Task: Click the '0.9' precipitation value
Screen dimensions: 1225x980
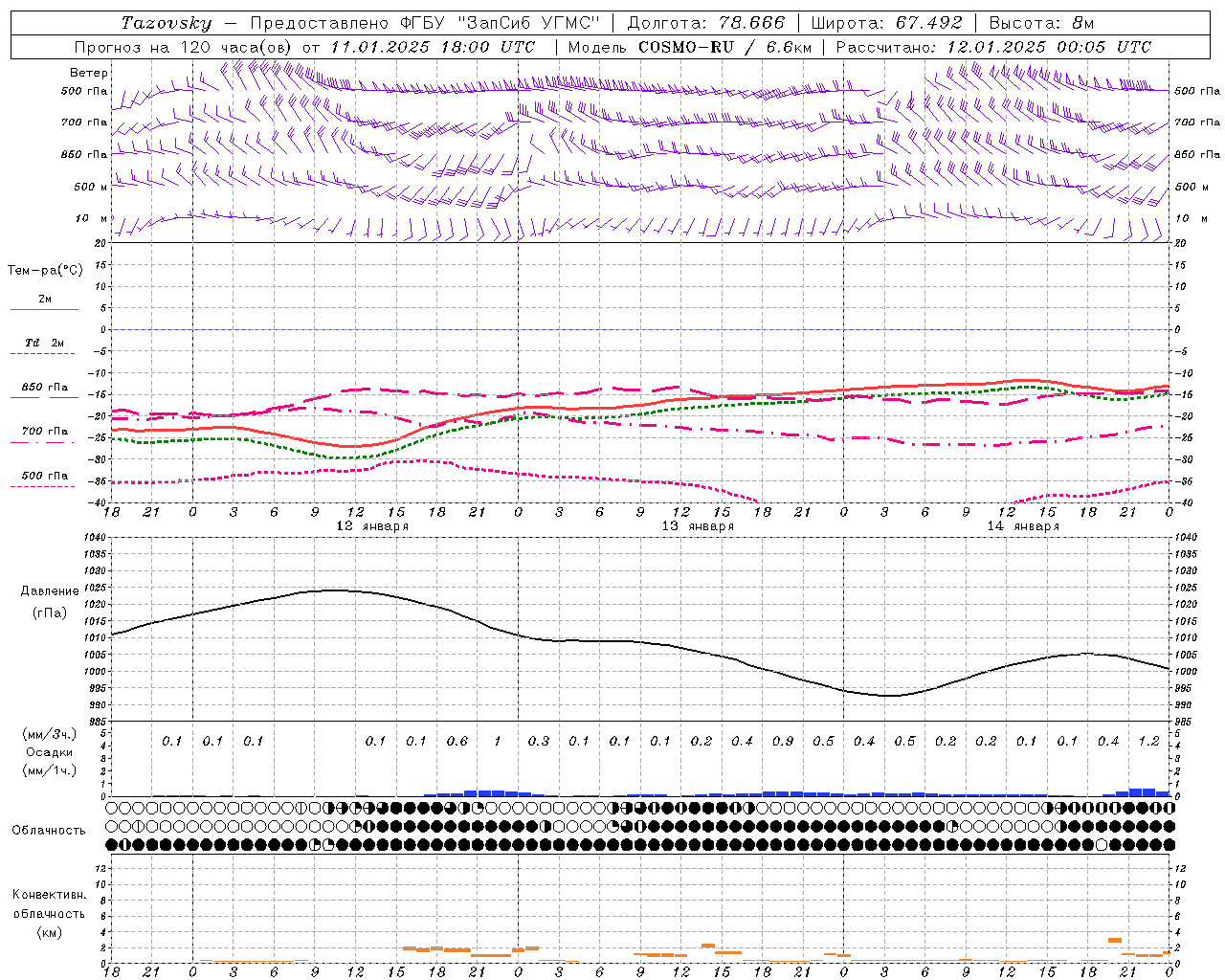Action: 783,742
